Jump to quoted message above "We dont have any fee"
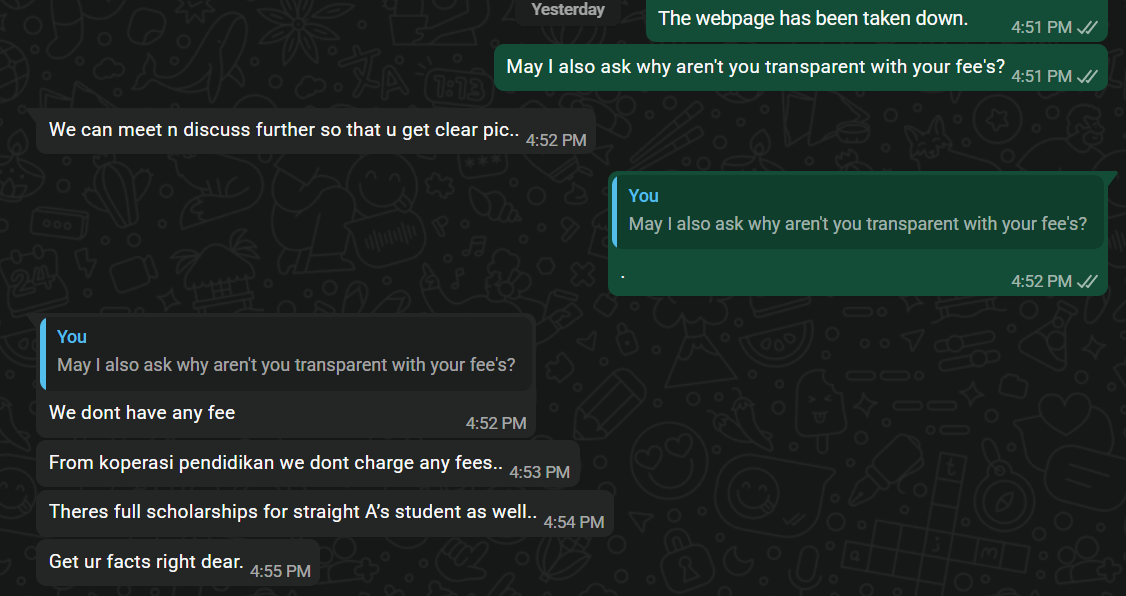 click(286, 352)
